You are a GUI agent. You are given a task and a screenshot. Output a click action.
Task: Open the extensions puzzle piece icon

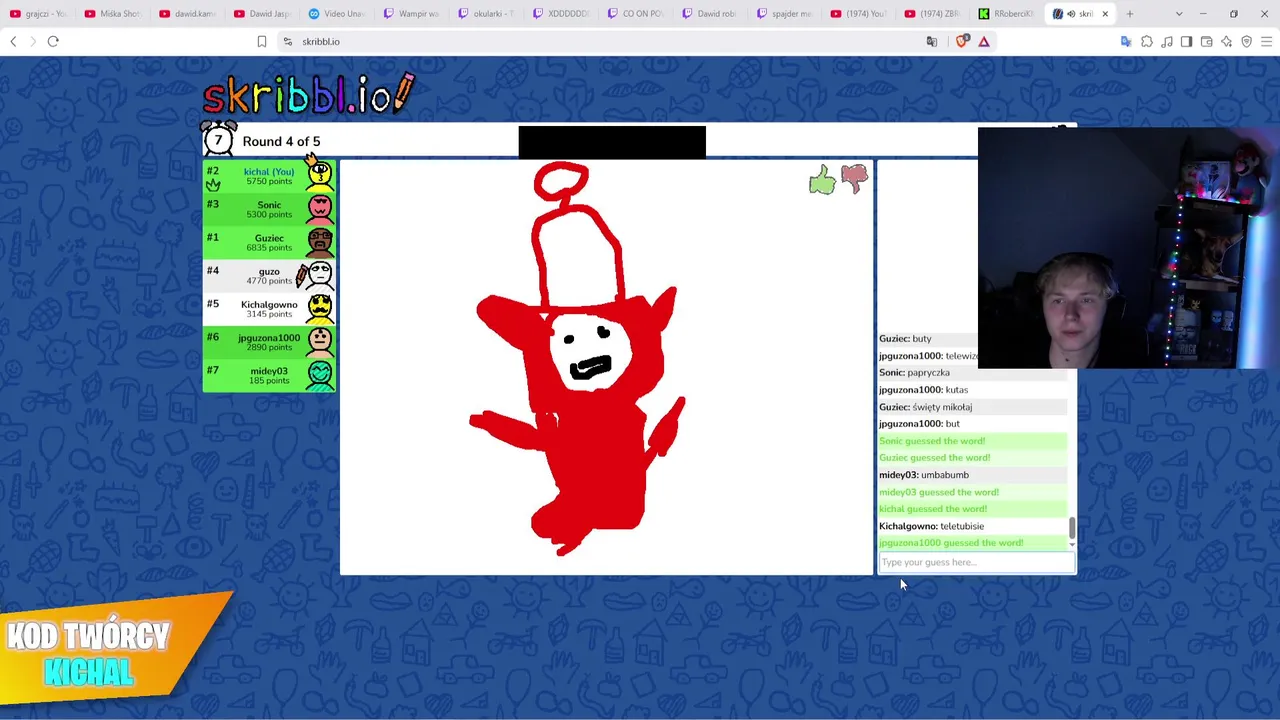point(1147,41)
